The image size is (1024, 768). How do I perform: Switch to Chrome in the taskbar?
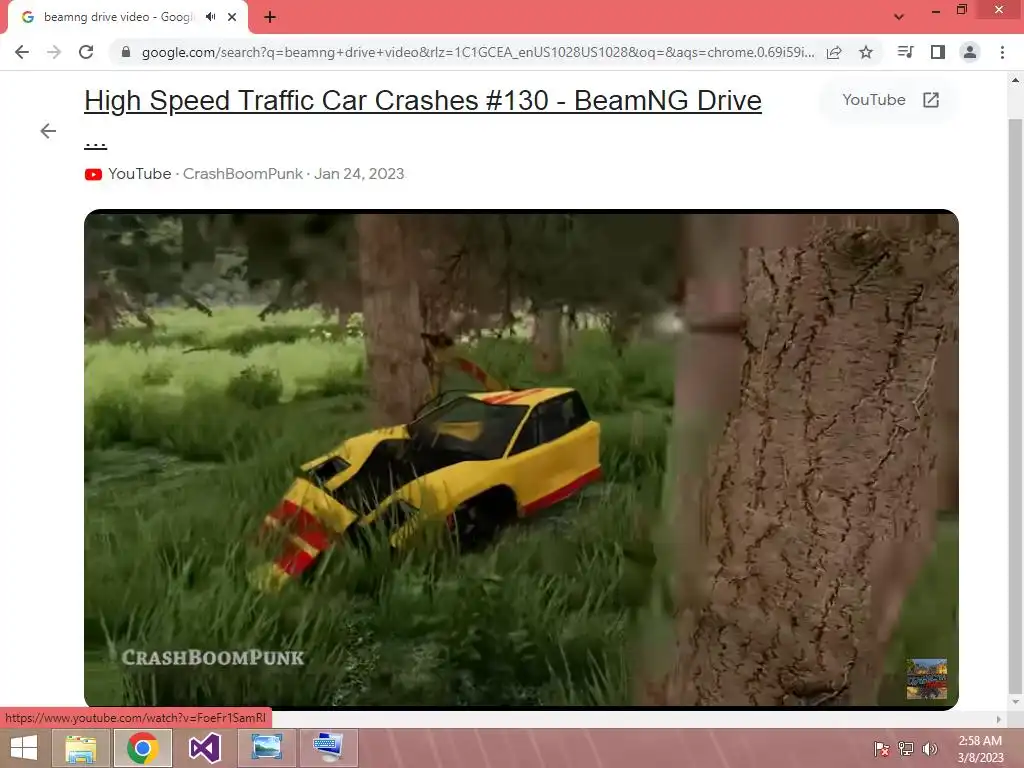143,748
